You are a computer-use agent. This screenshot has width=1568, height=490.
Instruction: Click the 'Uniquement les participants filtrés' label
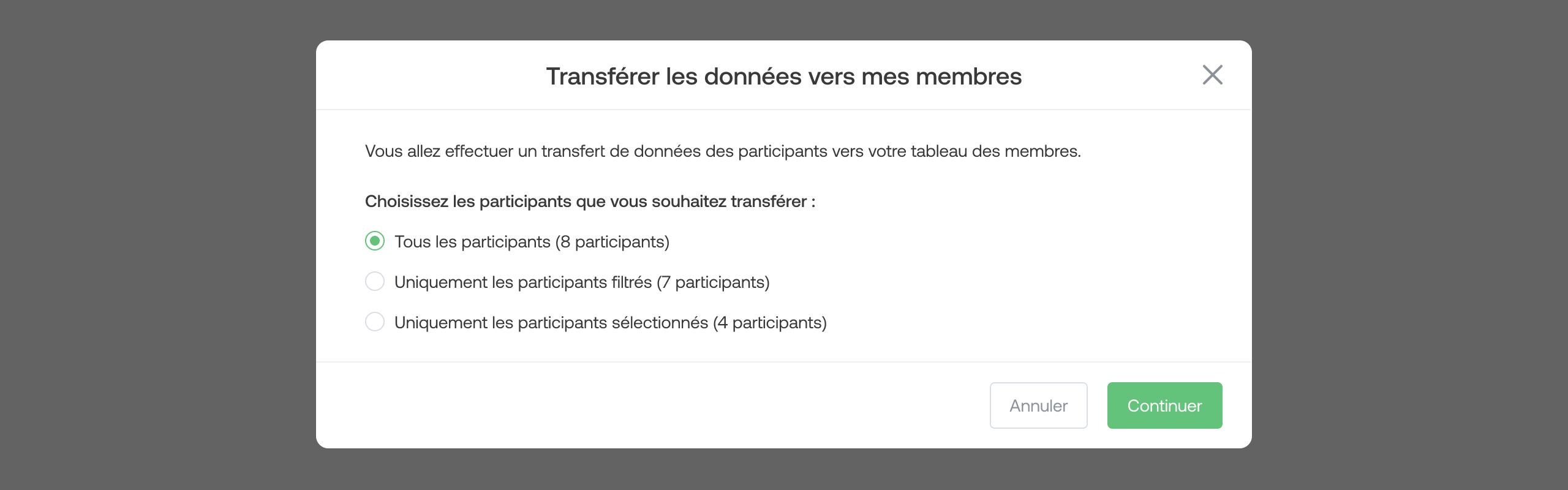point(522,282)
